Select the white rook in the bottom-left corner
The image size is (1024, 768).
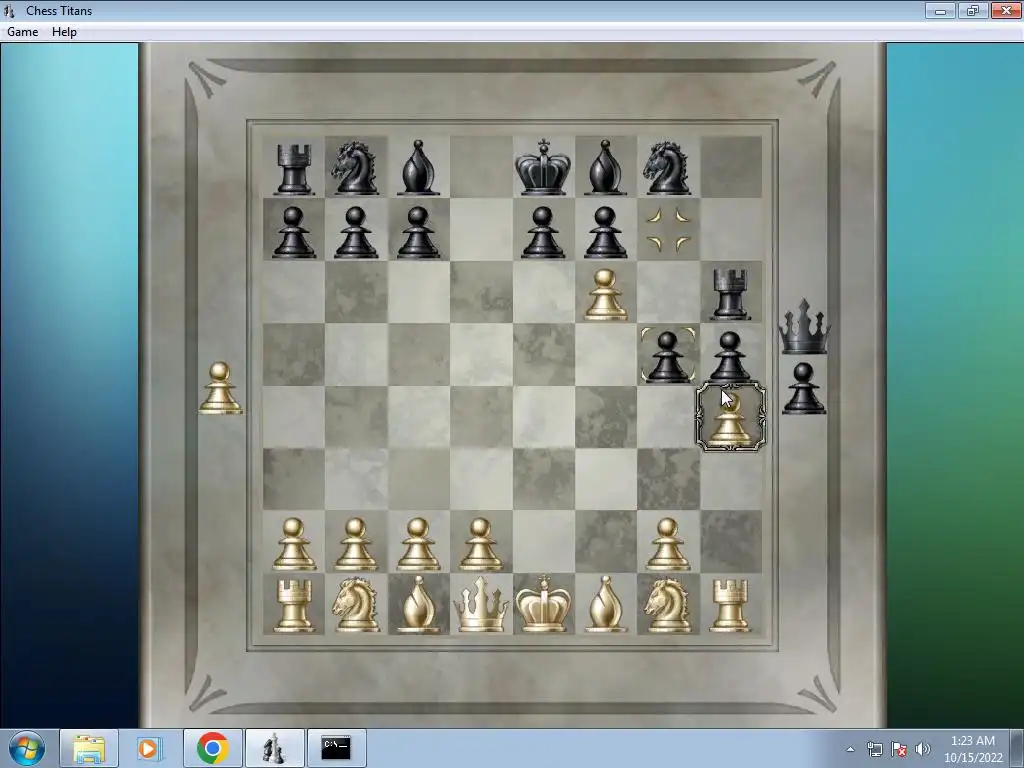[293, 606]
